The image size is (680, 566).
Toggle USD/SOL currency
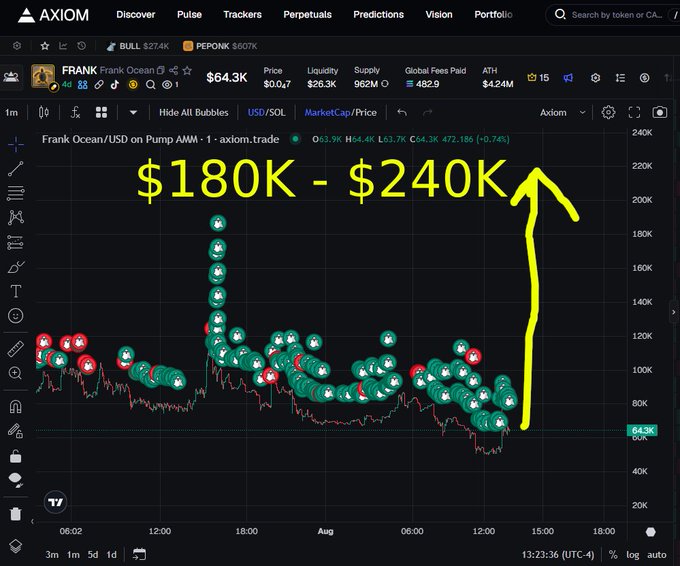pos(266,113)
